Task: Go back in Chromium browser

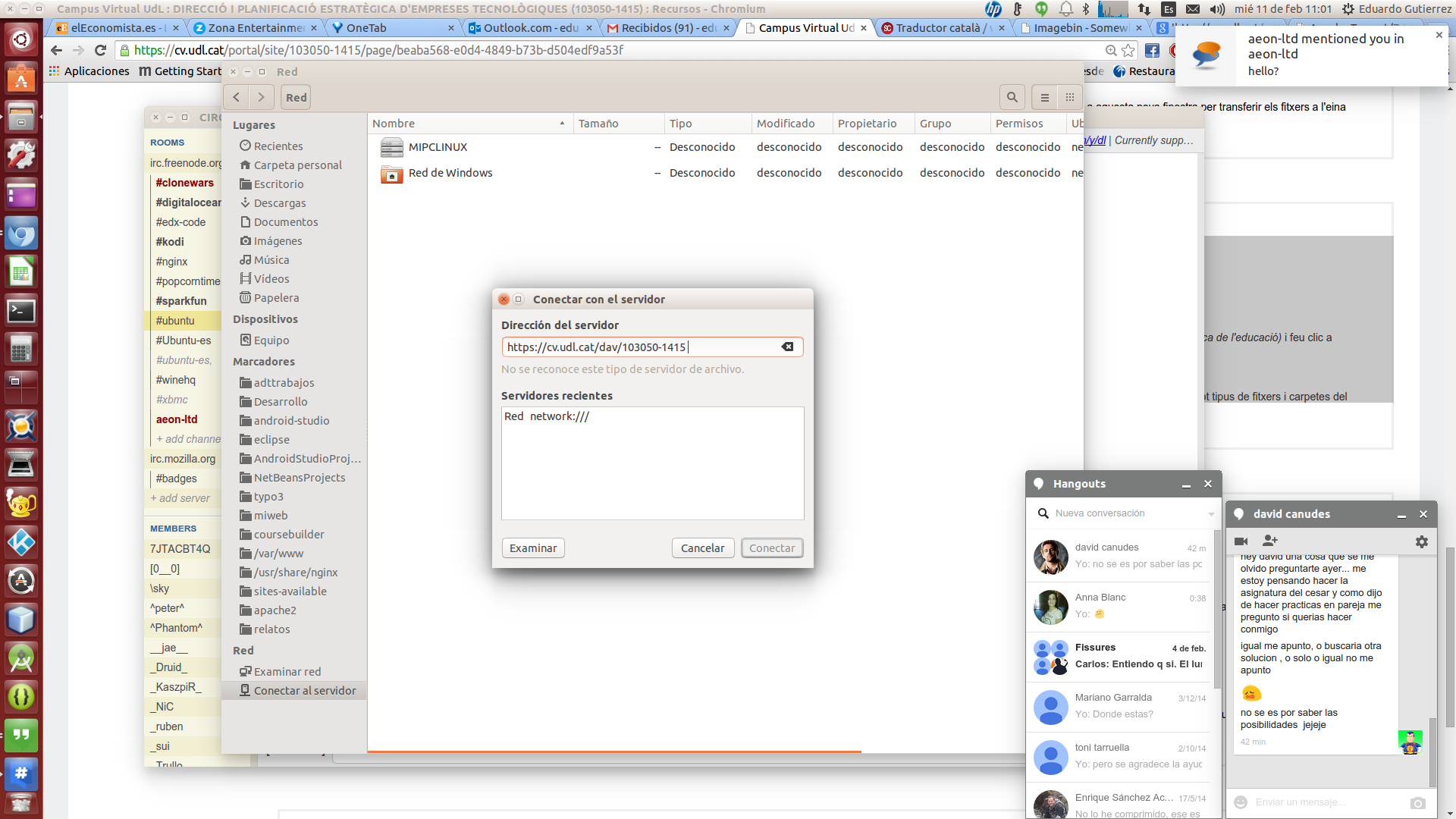Action: pyautogui.click(x=56, y=50)
